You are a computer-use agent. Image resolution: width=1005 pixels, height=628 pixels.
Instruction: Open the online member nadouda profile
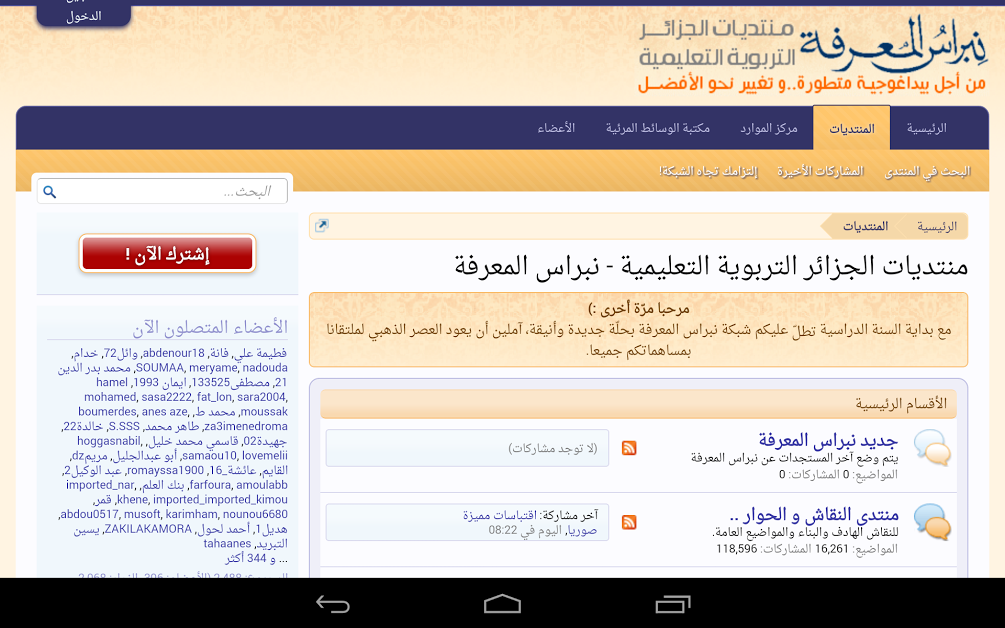265,368
